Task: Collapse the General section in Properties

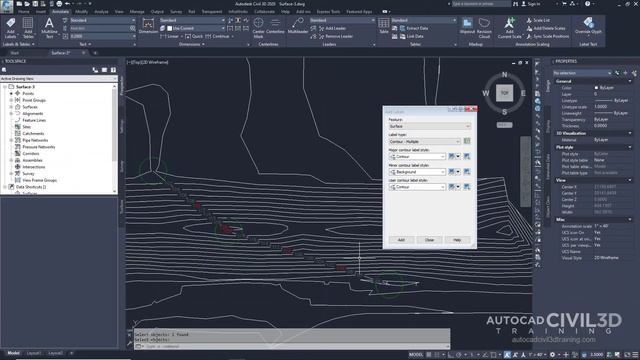Action: click(x=630, y=81)
